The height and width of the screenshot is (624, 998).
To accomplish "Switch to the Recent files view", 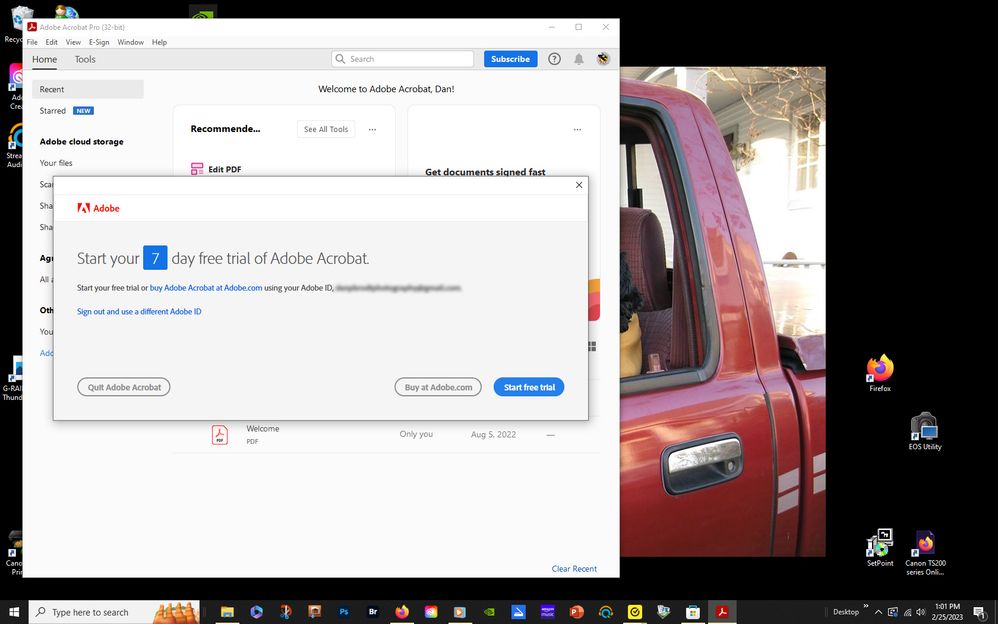I will tap(51, 88).
